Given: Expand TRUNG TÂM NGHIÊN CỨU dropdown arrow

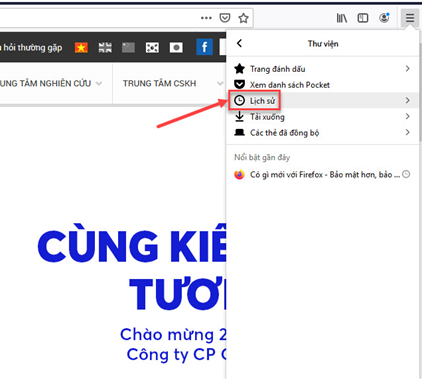Looking at the screenshot, I should [x=99, y=83].
